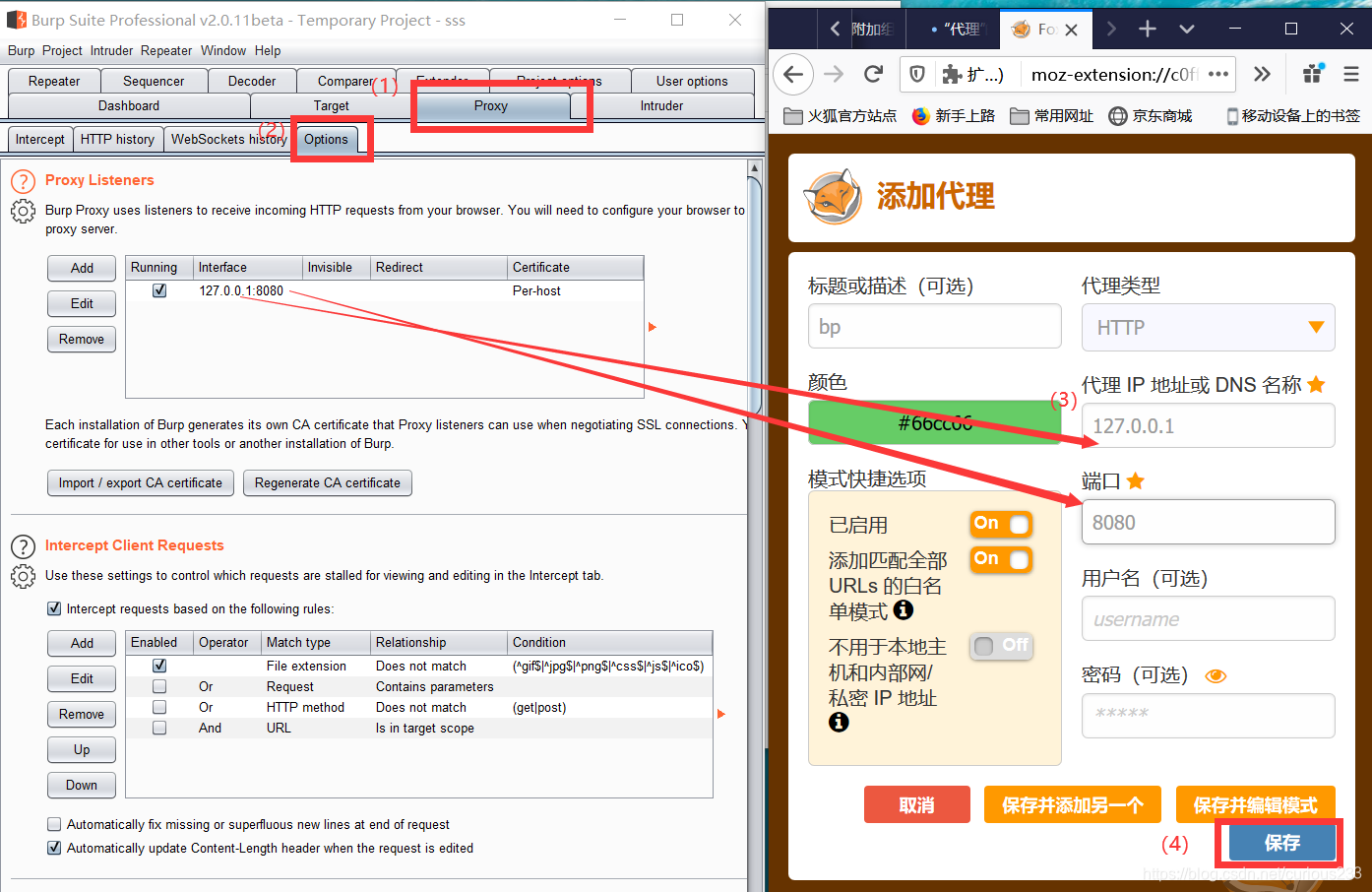Click Firefox forward navigation arrow
Viewport: 1372px width, 892px height.
[x=834, y=74]
